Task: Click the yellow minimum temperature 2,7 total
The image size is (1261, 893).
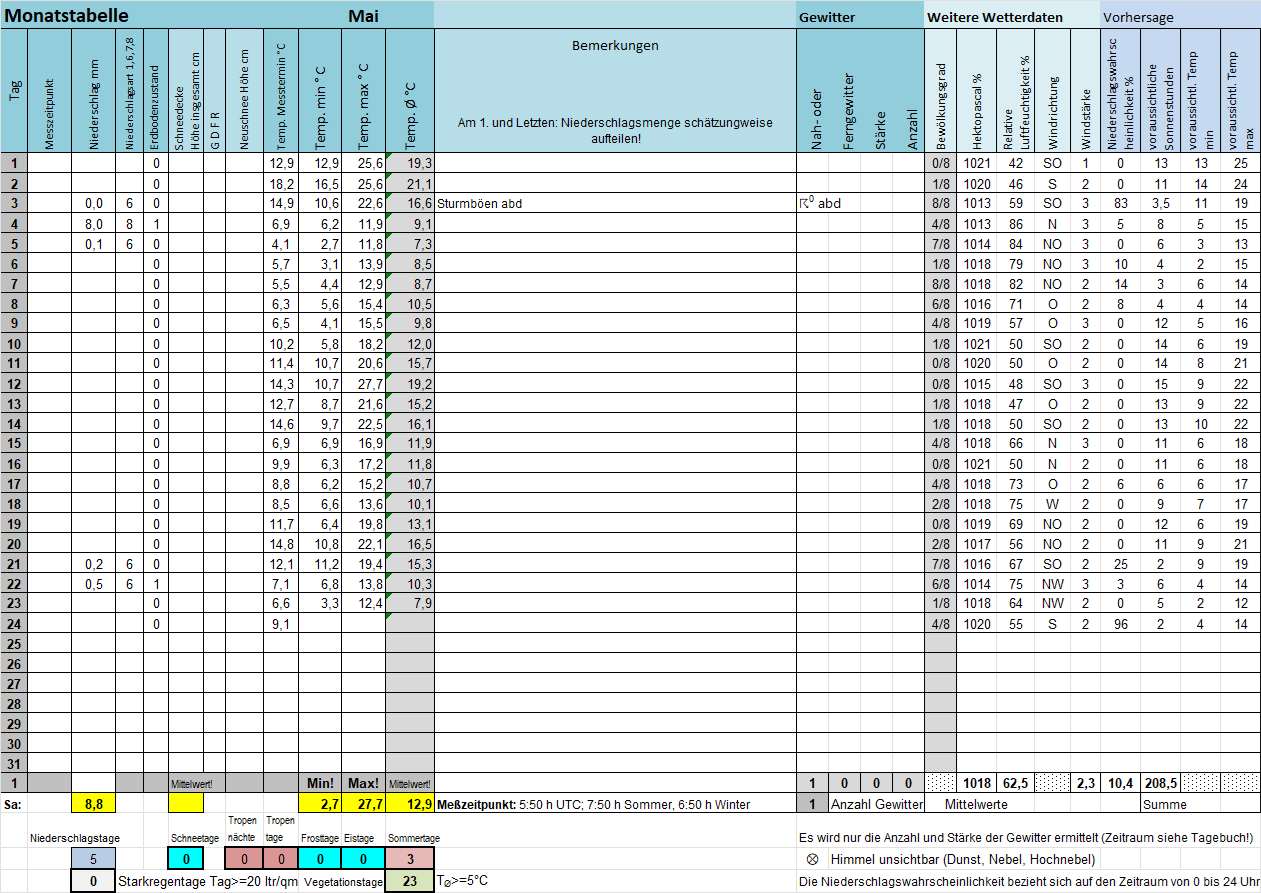Action: 320,803
